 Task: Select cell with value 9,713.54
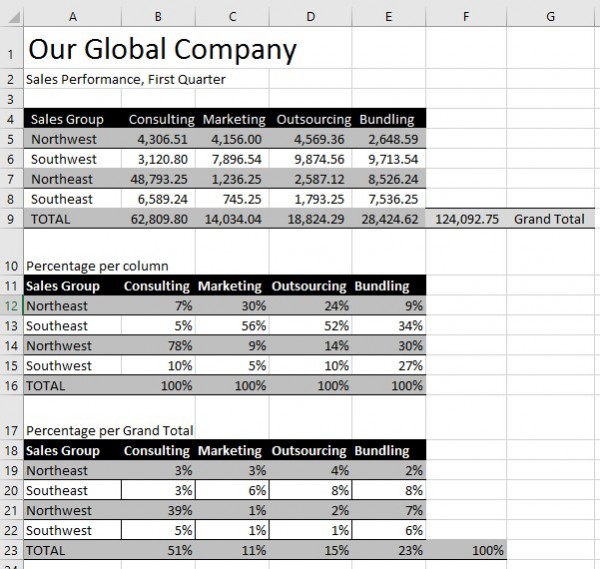[x=388, y=159]
